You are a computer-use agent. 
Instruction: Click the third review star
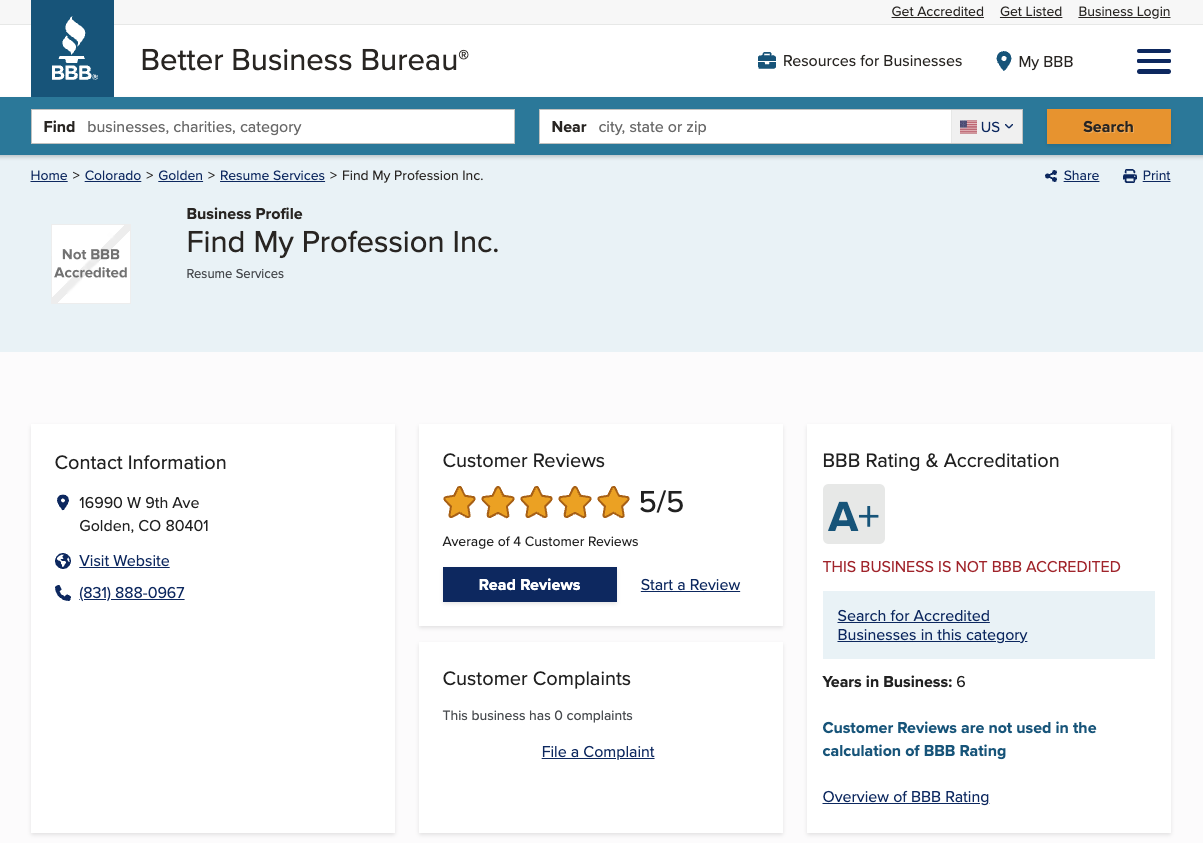click(x=536, y=502)
